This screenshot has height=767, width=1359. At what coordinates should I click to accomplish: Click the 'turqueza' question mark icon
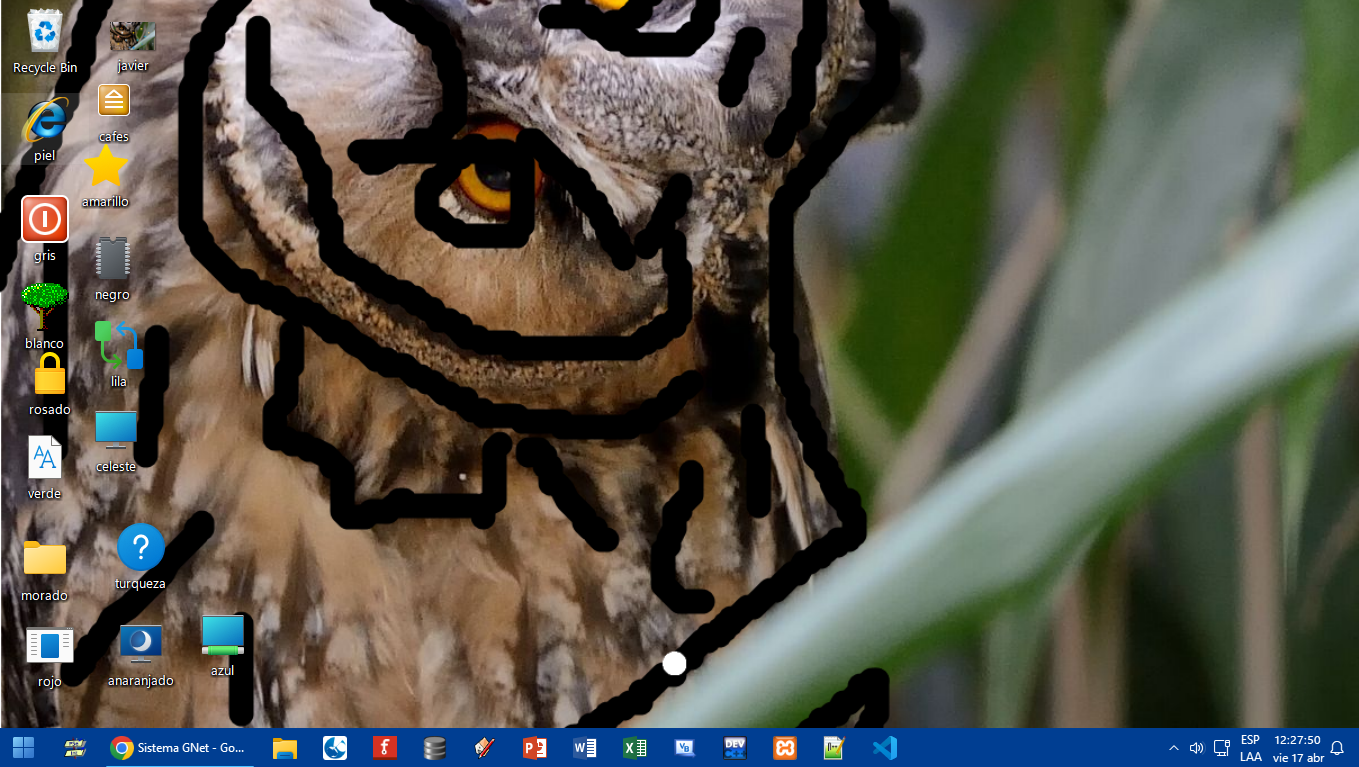pyautogui.click(x=140, y=547)
